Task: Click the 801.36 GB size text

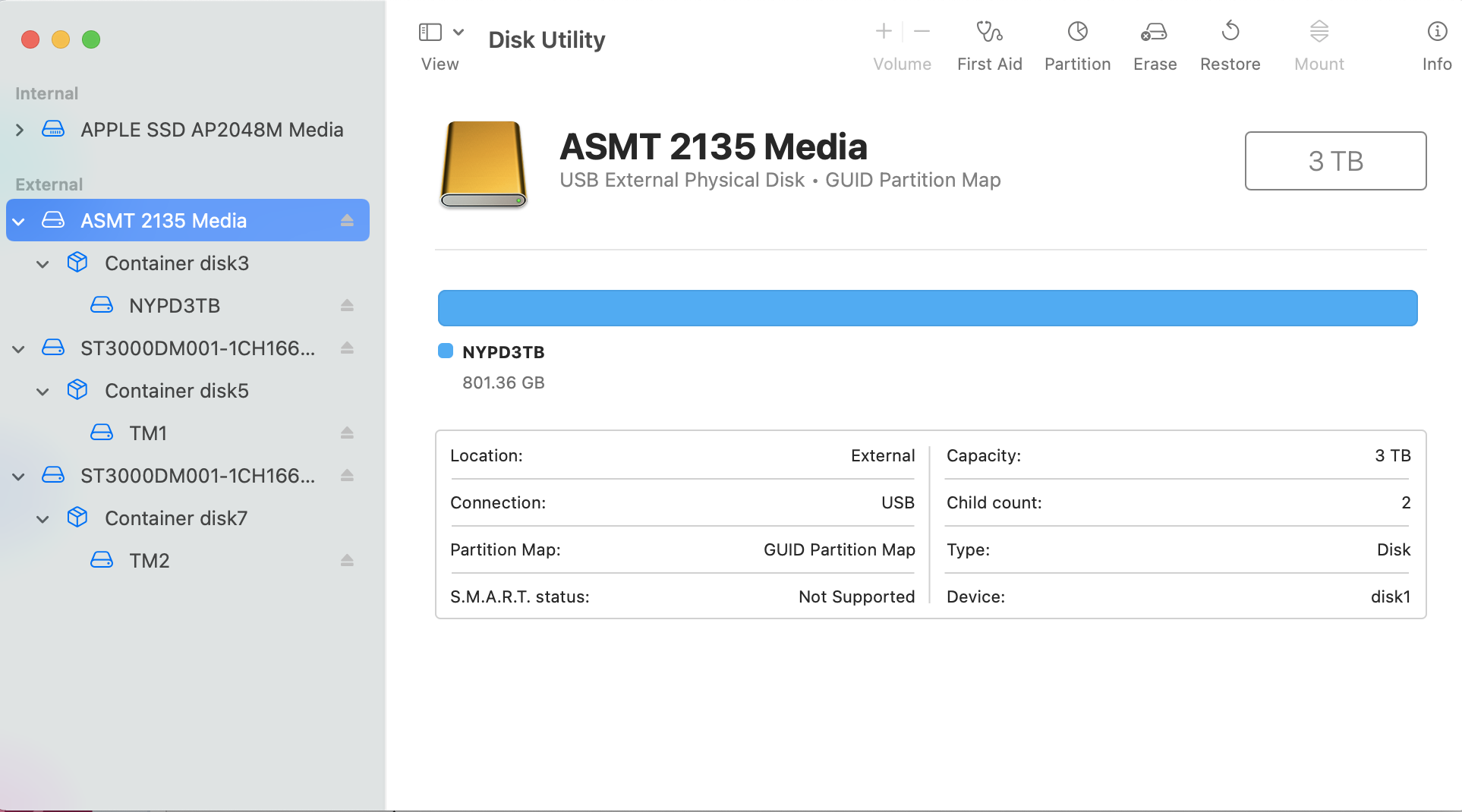Action: click(503, 382)
